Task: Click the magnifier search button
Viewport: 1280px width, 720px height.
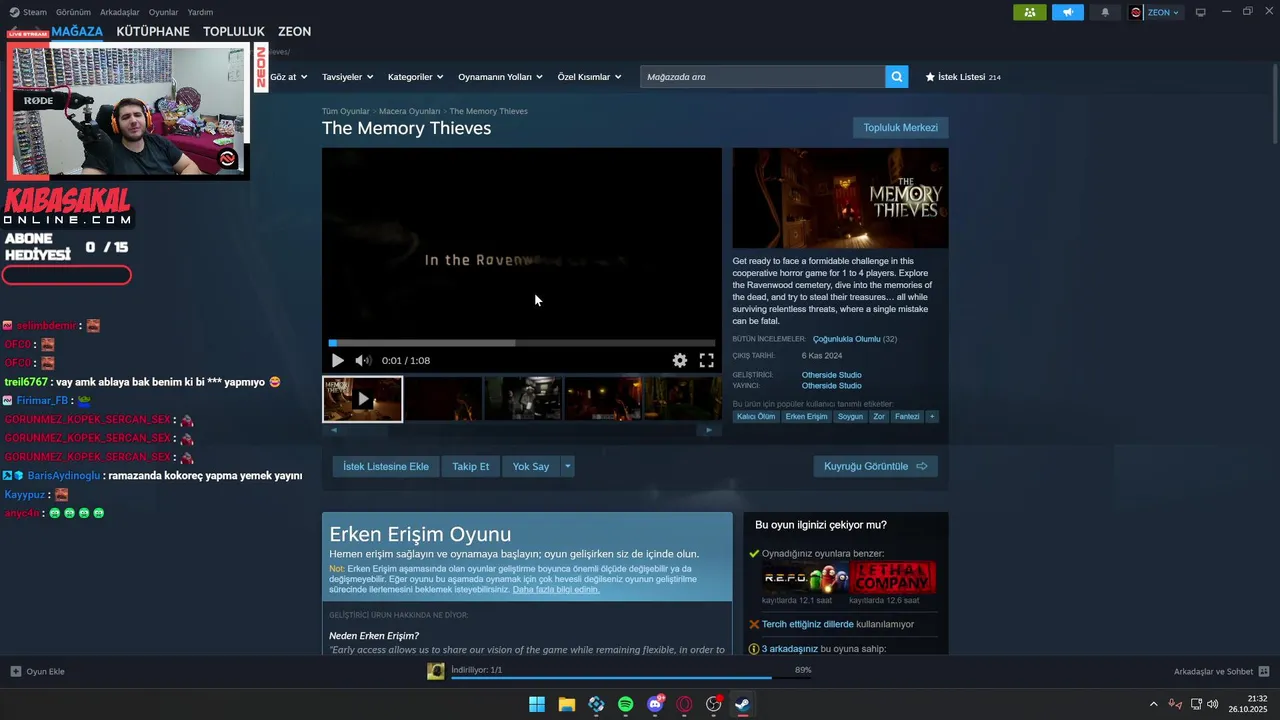Action: [897, 77]
